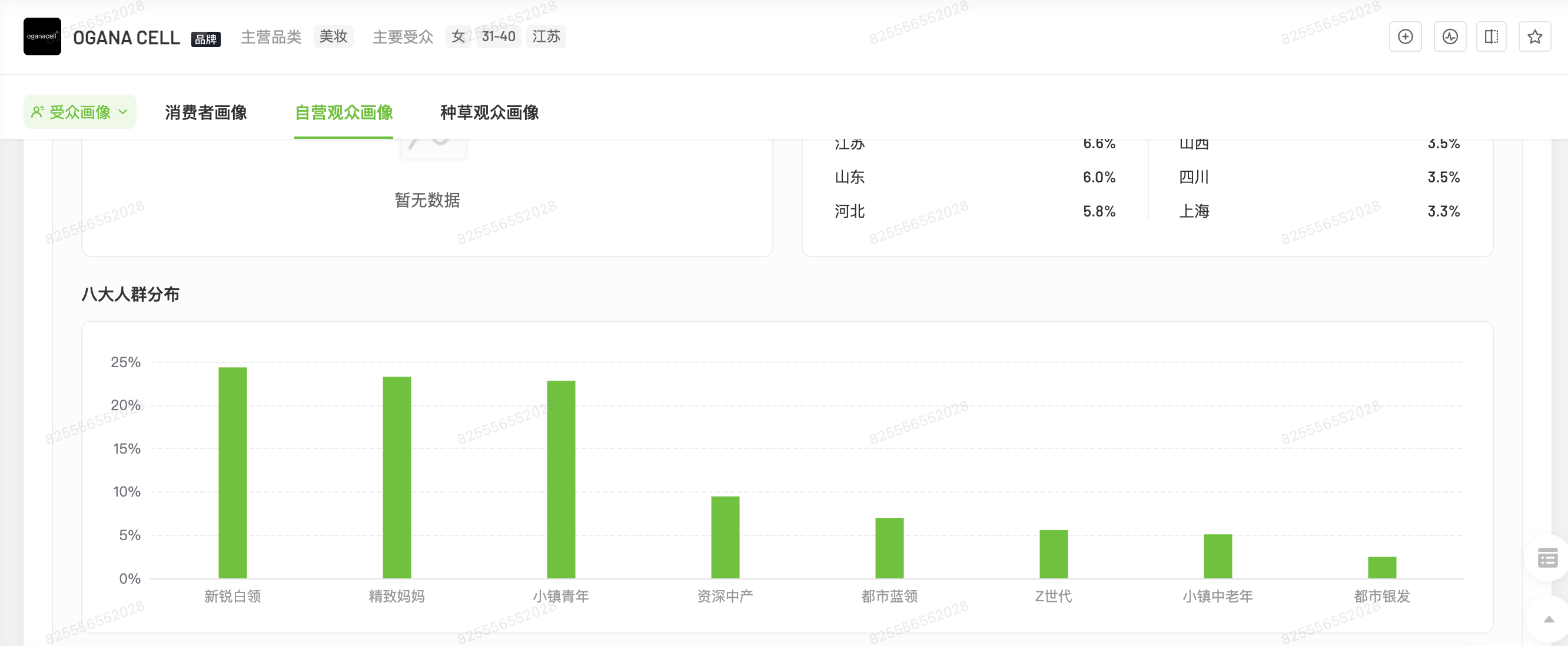The image size is (1568, 646).
Task: Select the 自营观众画像 tab
Action: tap(343, 112)
